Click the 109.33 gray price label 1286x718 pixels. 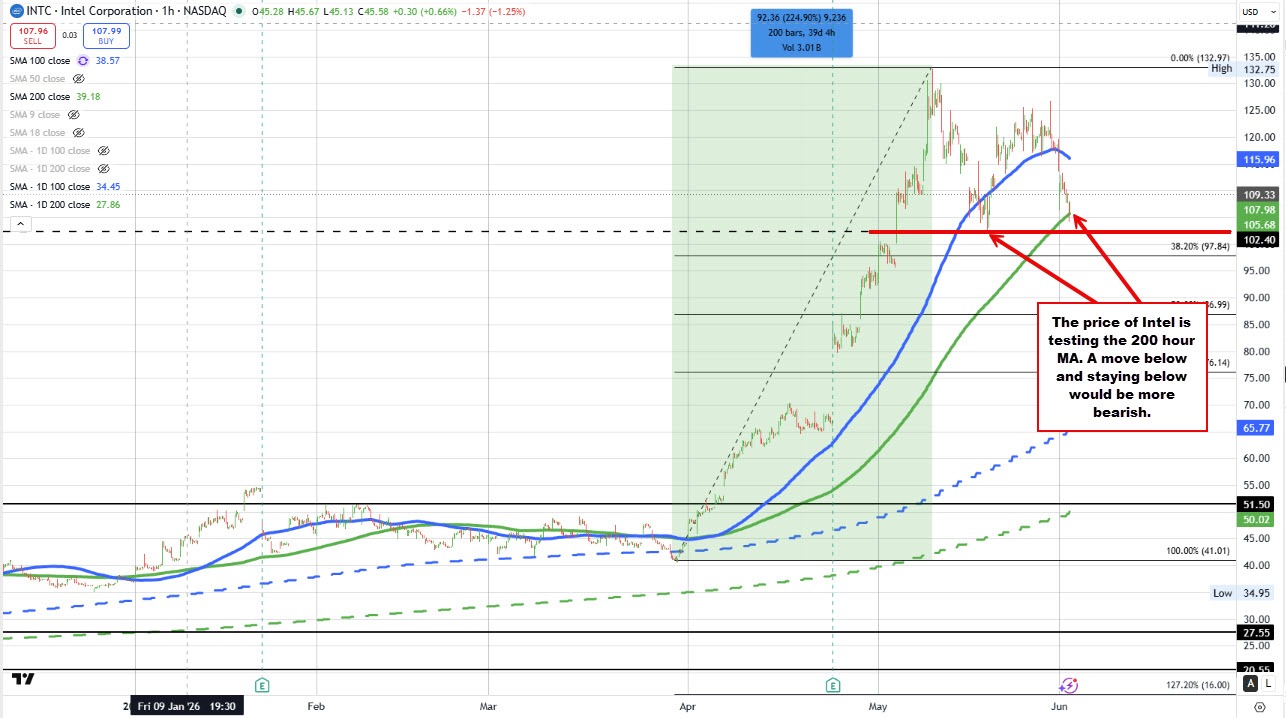point(1257,194)
